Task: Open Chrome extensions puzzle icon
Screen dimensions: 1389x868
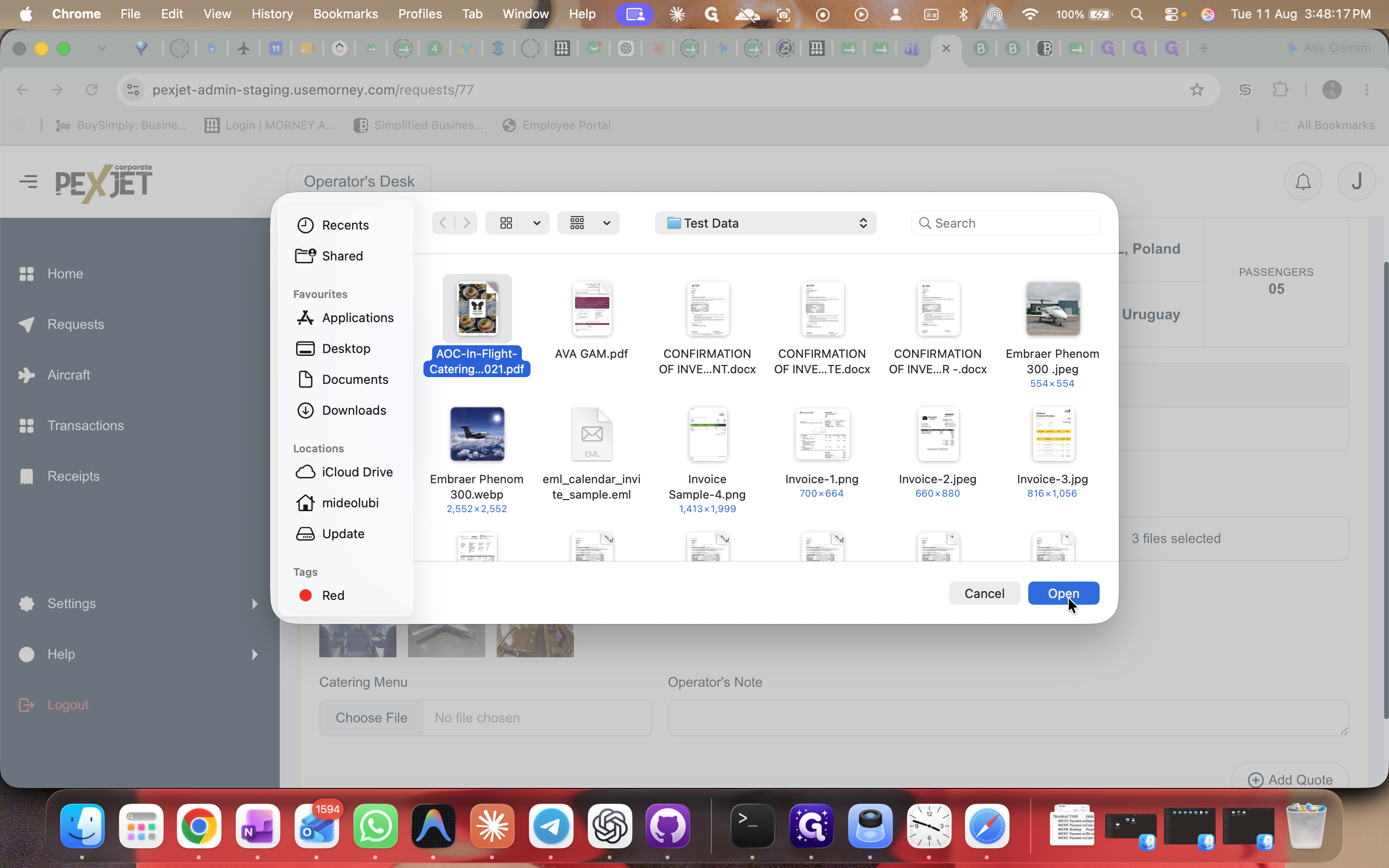Action: [1280, 90]
